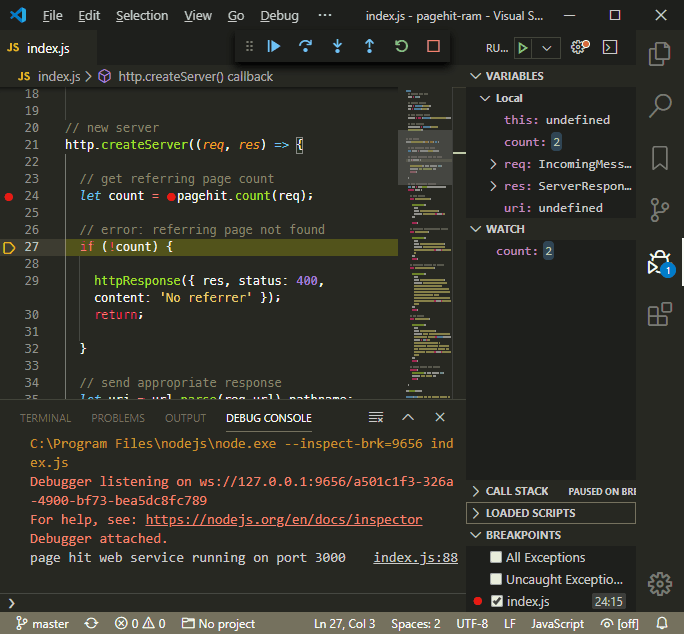Switch to the TERMINAL tab
Viewport: 684px width, 634px height.
45,418
